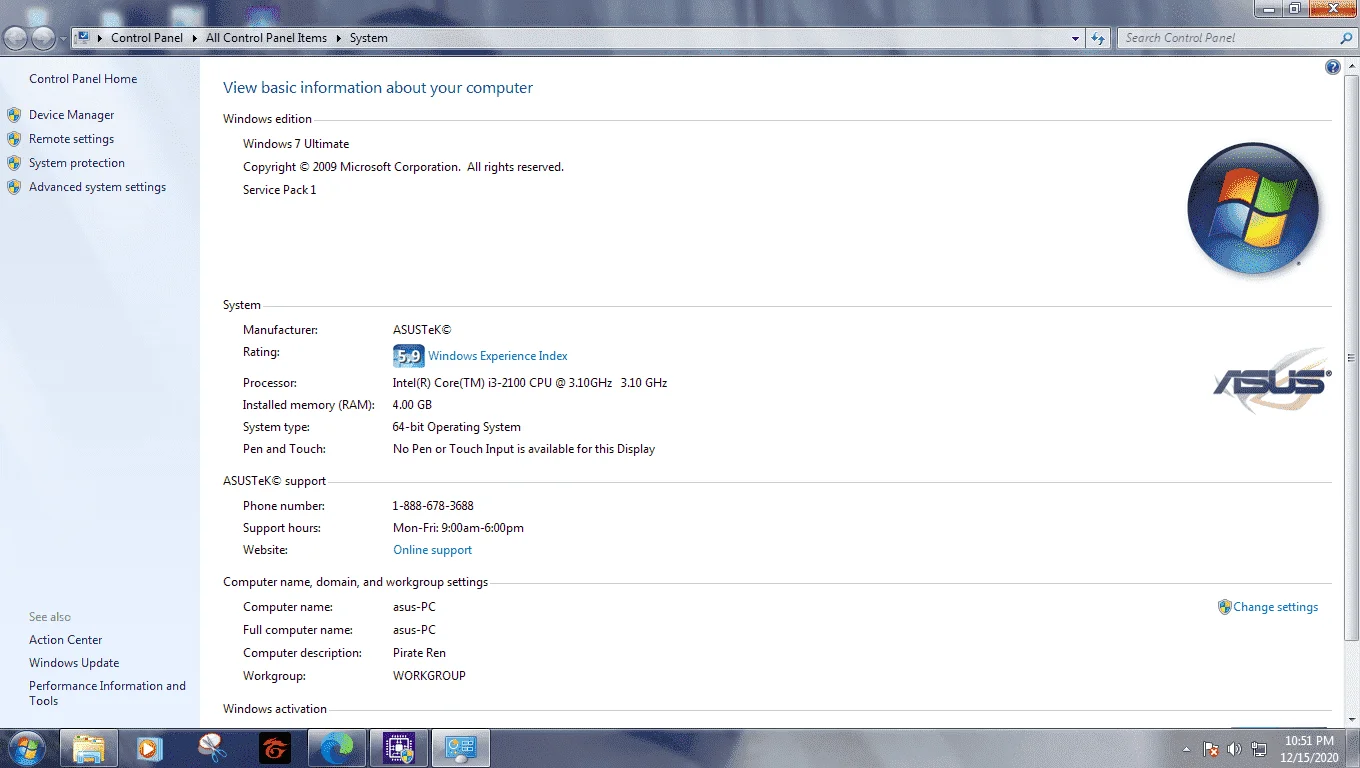Click the scrollbar up arrow
This screenshot has width=1360, height=768.
click(x=1352, y=65)
